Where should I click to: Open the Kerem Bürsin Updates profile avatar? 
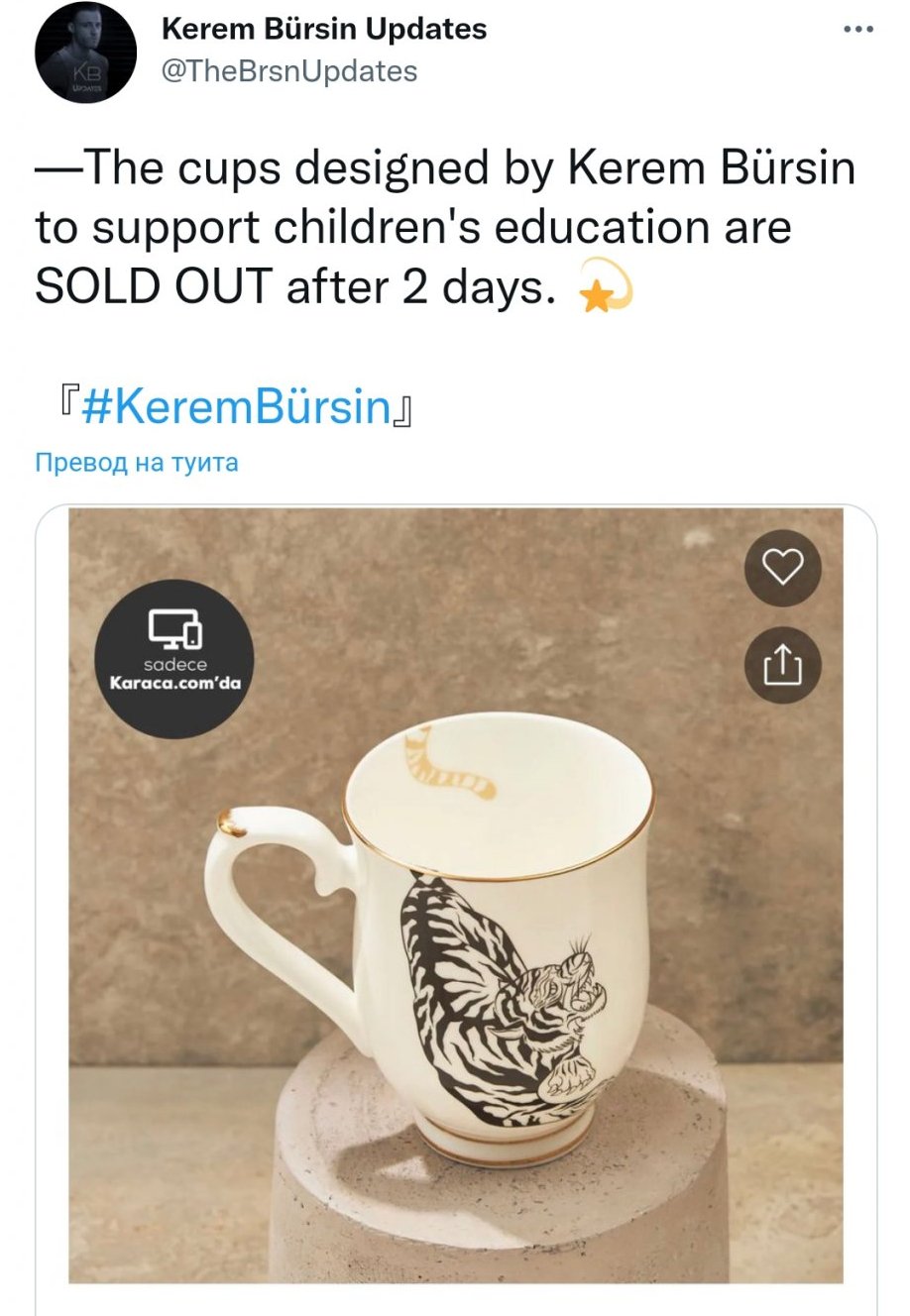point(85,53)
